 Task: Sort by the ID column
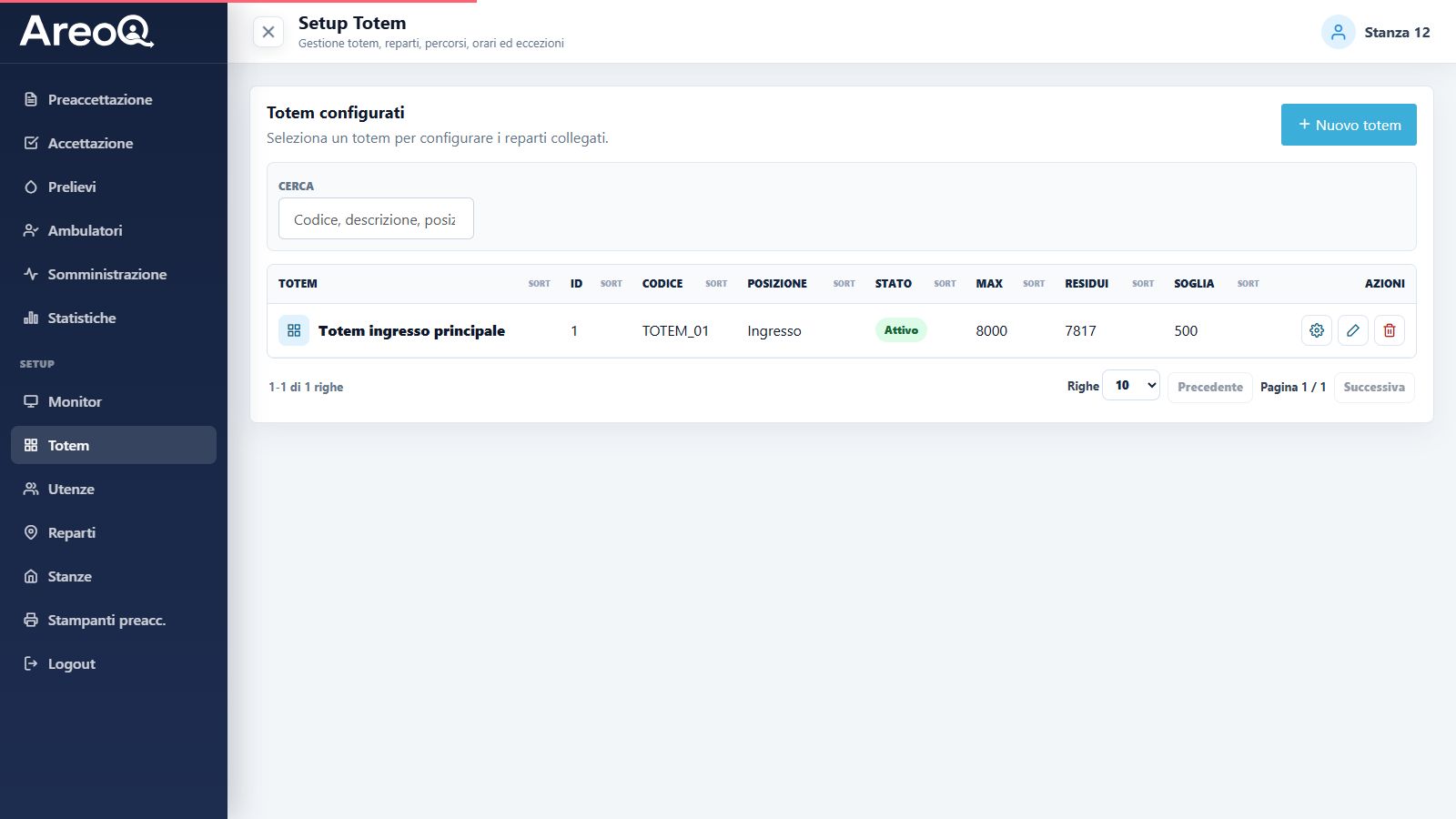point(612,284)
